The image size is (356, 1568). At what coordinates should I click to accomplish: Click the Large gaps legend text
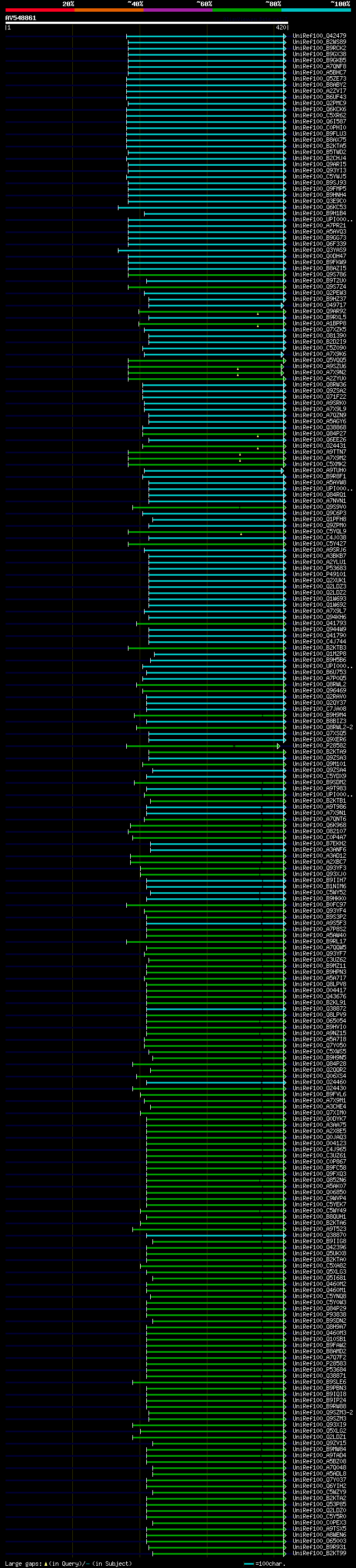click(x=68, y=1563)
